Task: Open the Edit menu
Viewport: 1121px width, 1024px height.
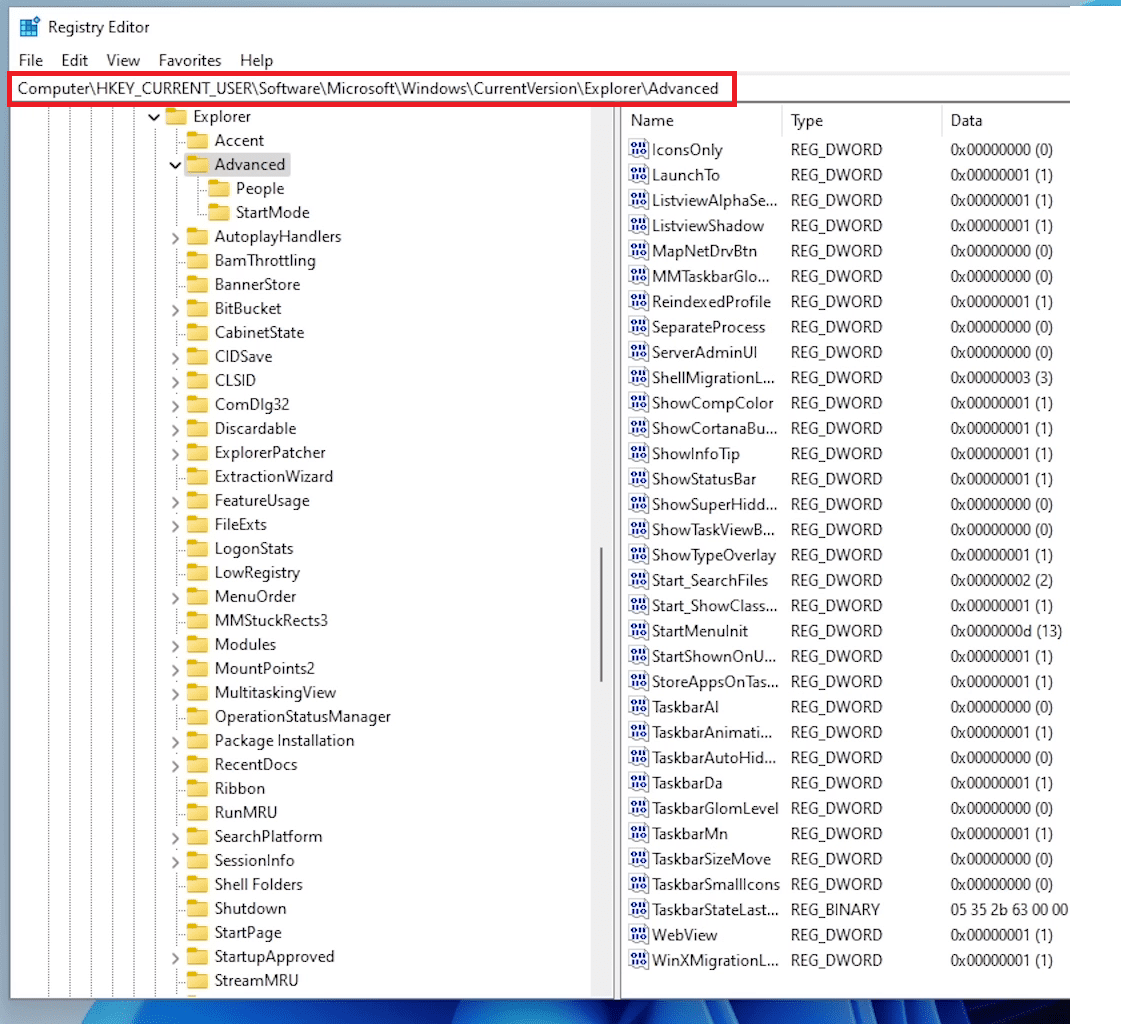Action: [74, 61]
